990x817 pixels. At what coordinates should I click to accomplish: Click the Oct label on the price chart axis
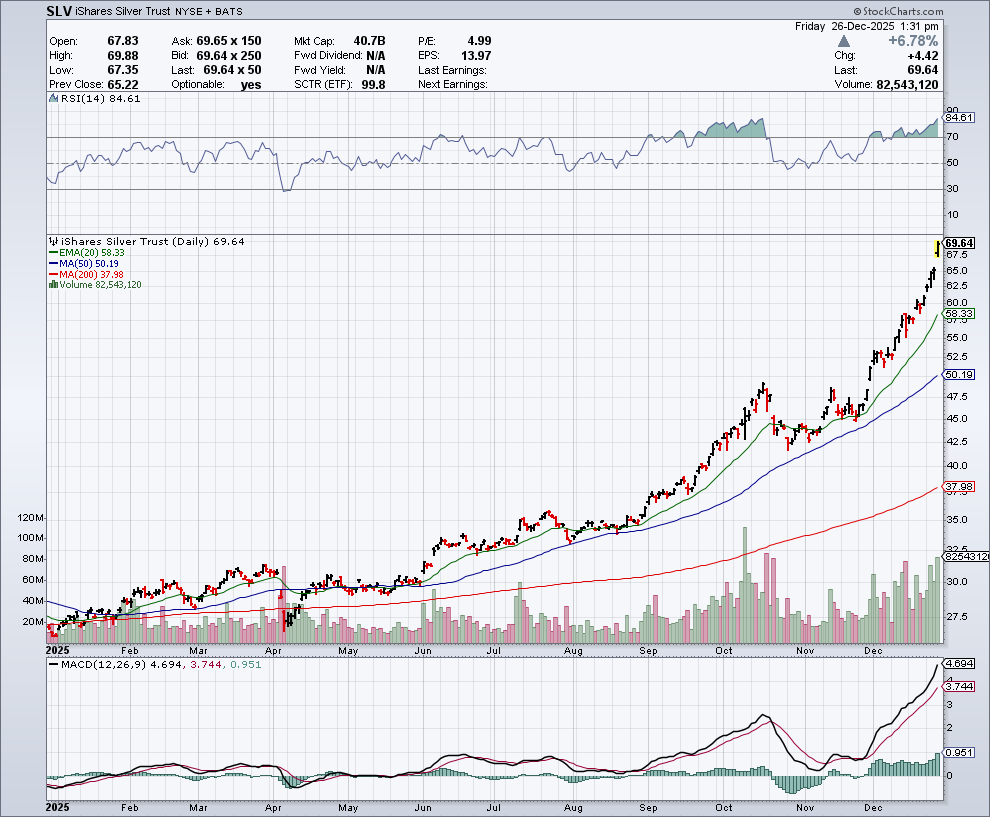[x=724, y=650]
